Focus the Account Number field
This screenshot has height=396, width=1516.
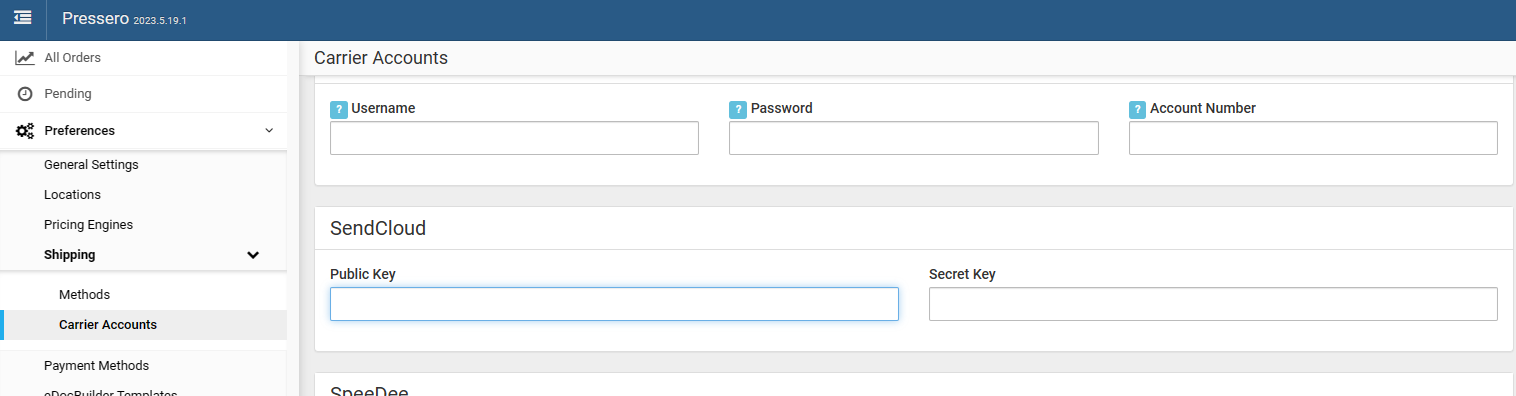tap(1313, 138)
